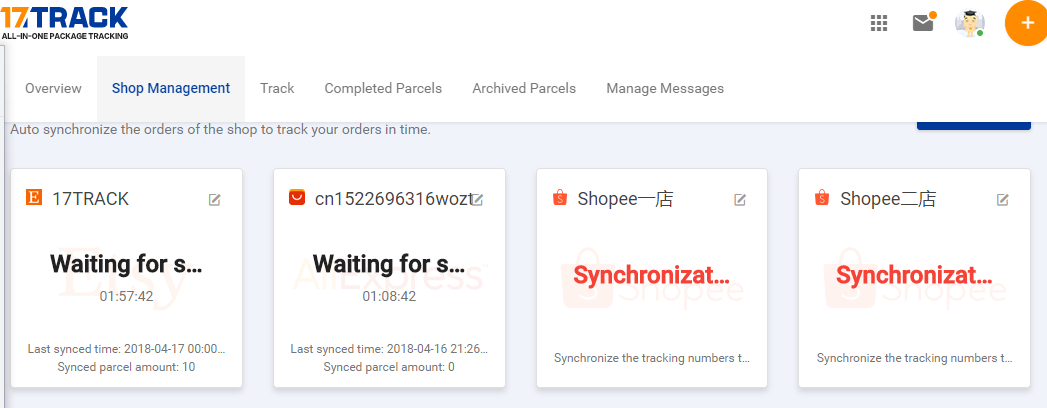
Task: Click the 17TRACK logo
Action: (65, 21)
